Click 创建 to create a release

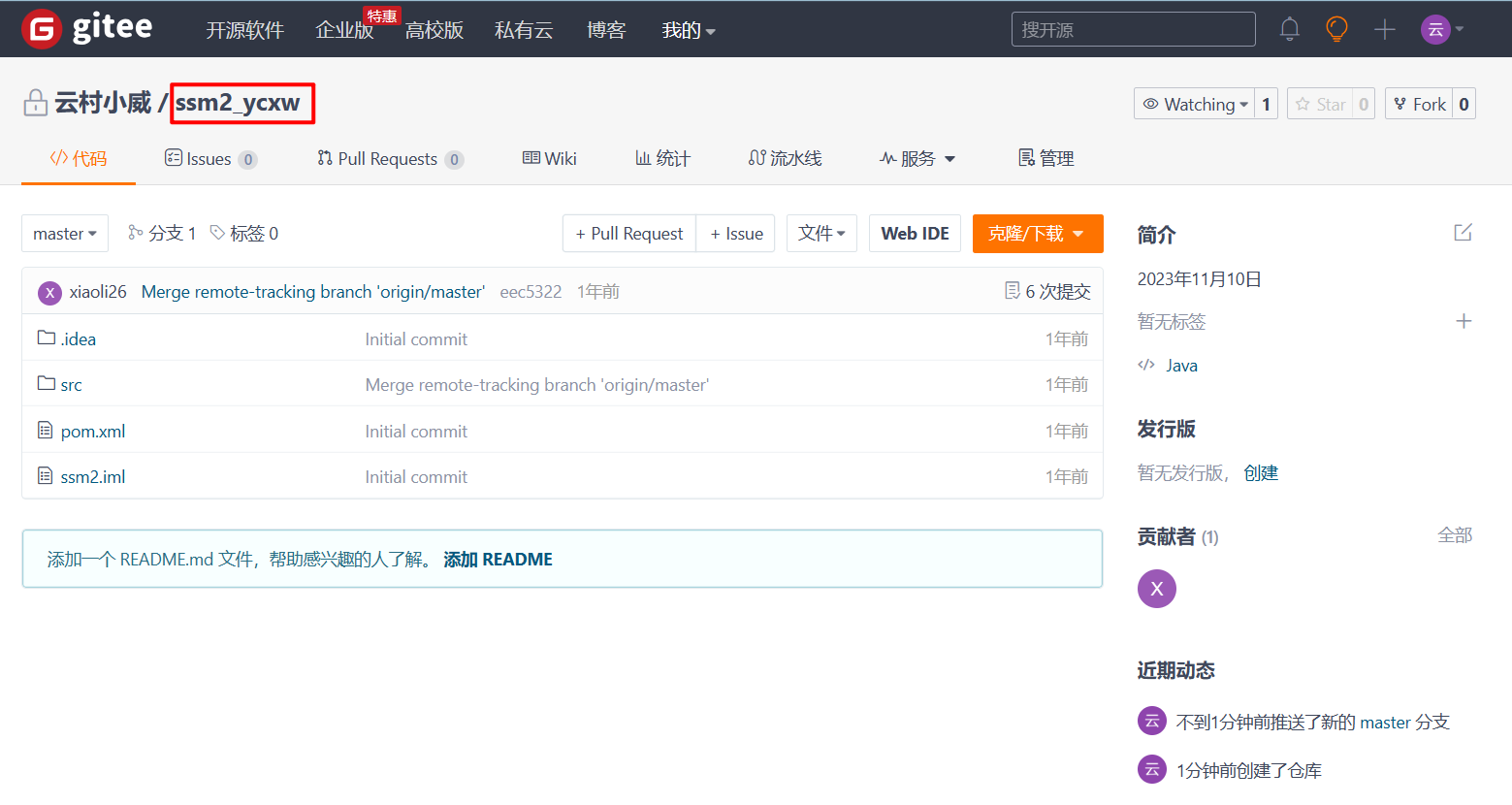(1261, 472)
